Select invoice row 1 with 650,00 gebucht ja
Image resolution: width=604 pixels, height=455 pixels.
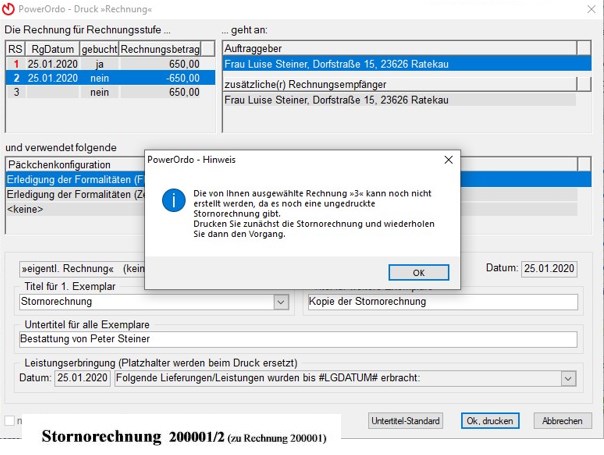[x=110, y=64]
